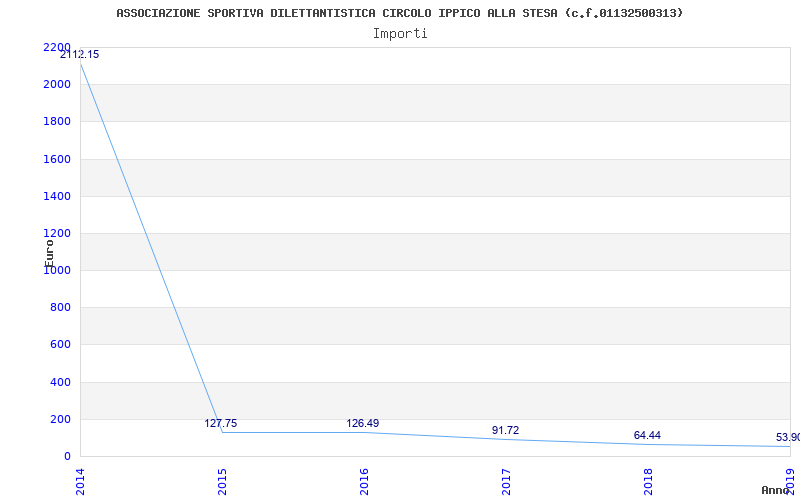Click the 'Importi' subtitle
This screenshot has width=800, height=500.
400,34
